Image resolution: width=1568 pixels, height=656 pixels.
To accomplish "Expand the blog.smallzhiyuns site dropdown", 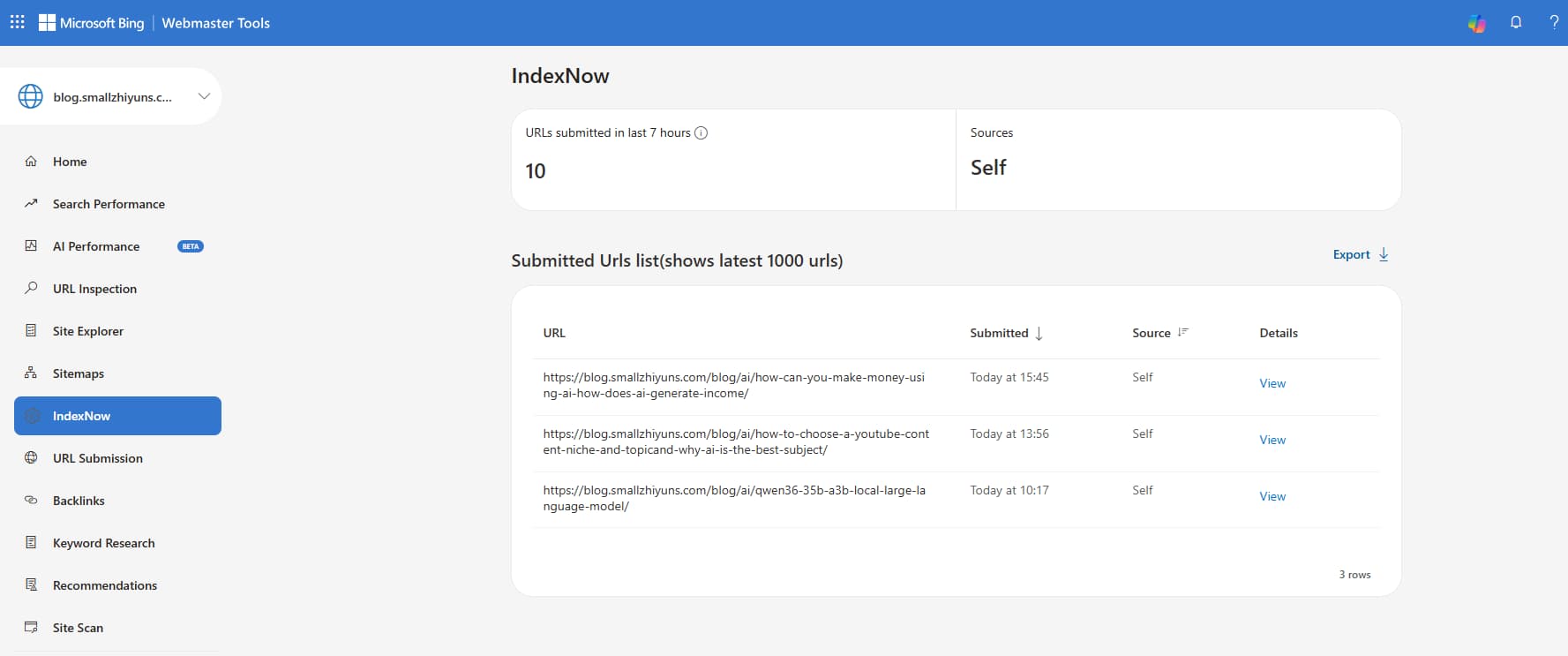I will coord(204,96).
